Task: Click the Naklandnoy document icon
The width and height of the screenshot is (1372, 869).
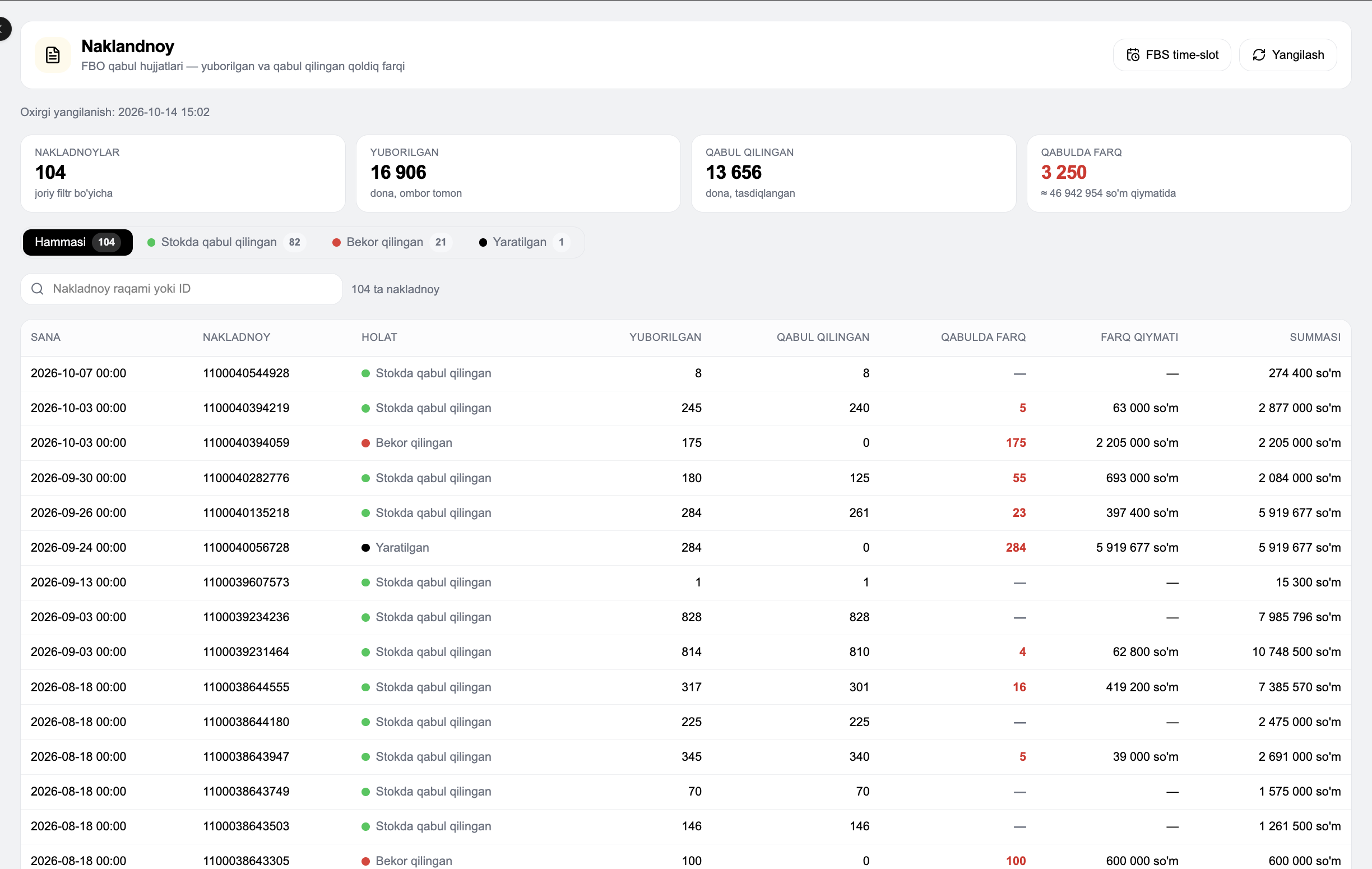Action: point(53,56)
